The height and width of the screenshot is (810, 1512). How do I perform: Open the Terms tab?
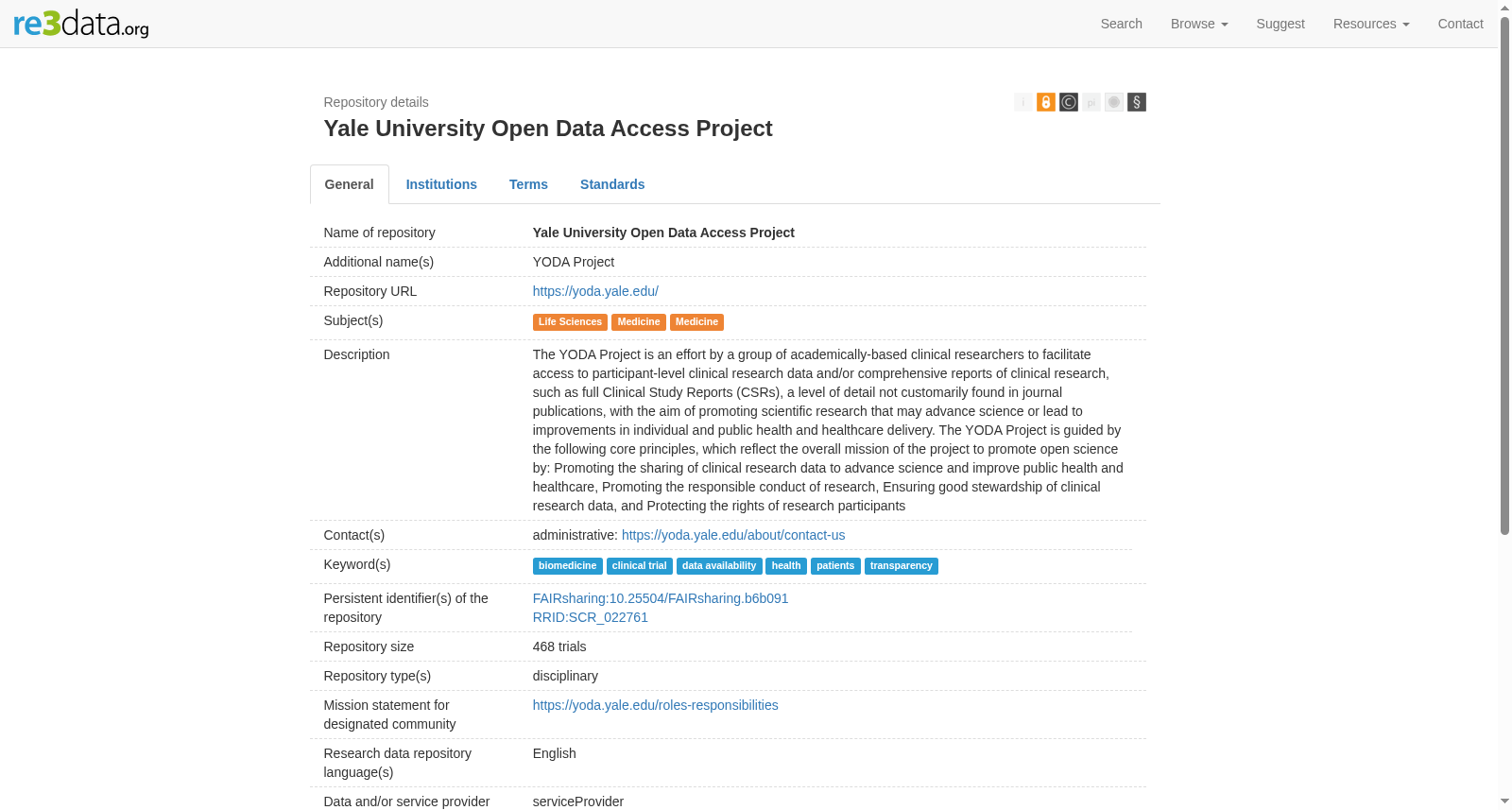pyautogui.click(x=528, y=184)
